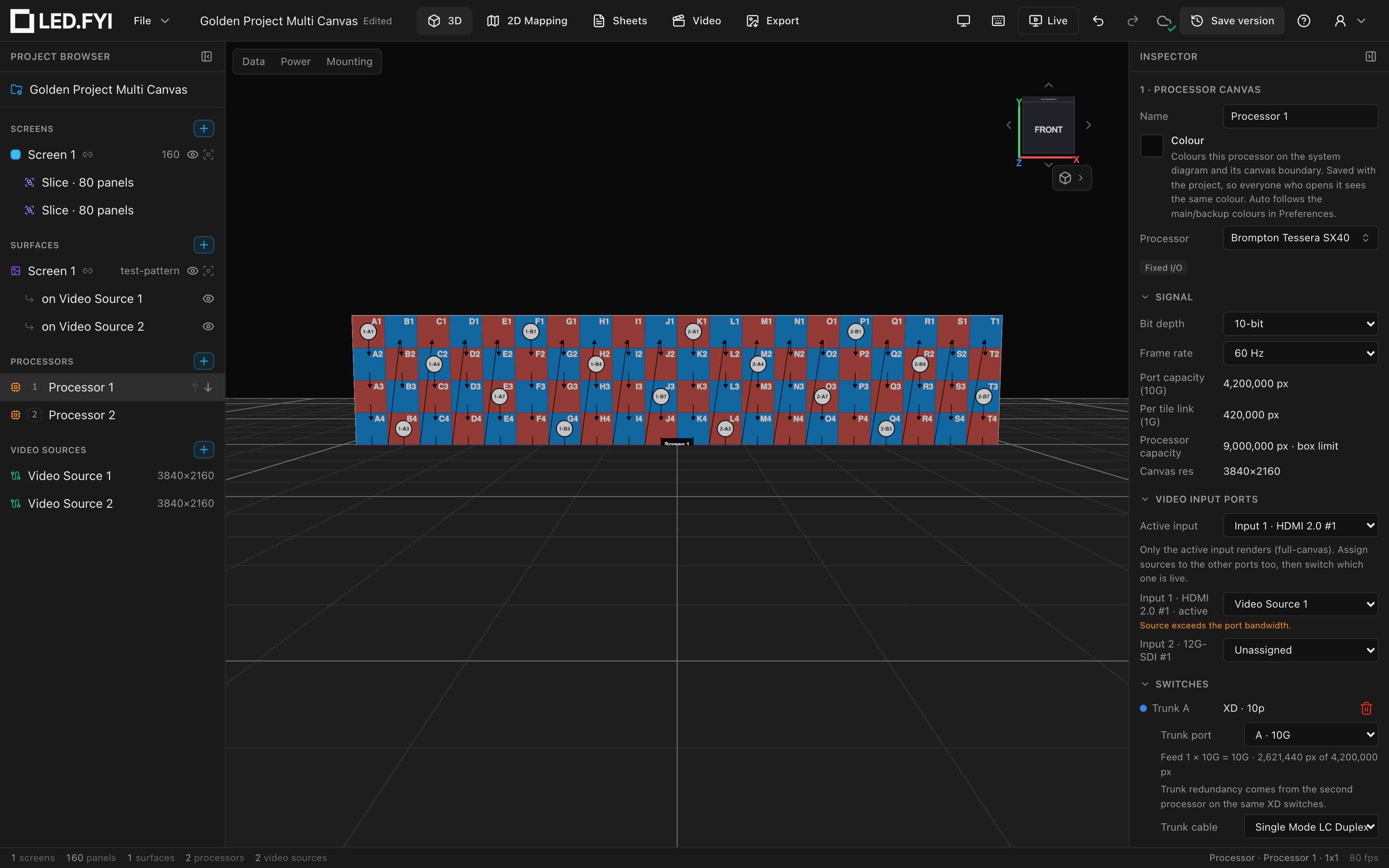
Task: Add a new processor with plus icon
Action: pyautogui.click(x=204, y=361)
